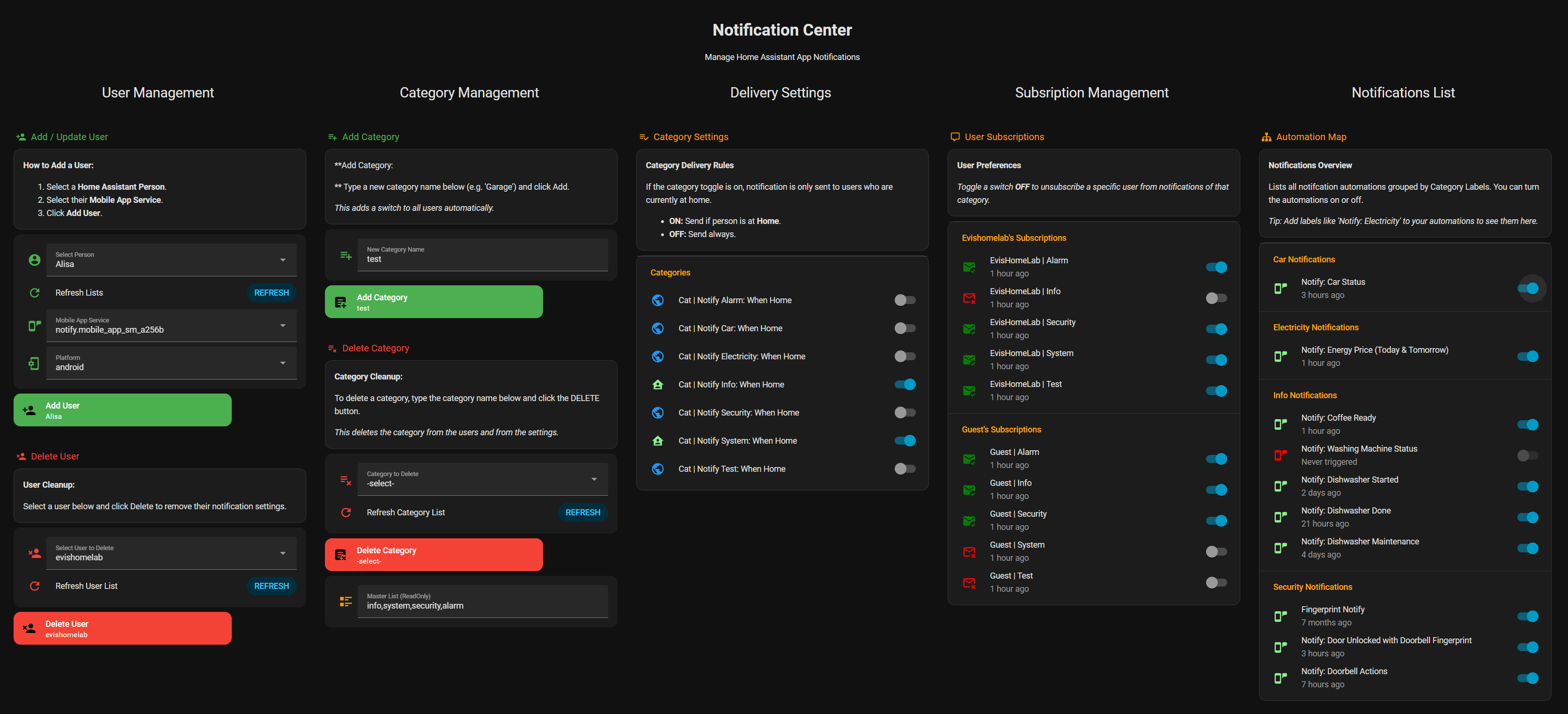The height and width of the screenshot is (714, 1568).
Task: Click the home icon beside Notify Info
Action: pos(657,385)
